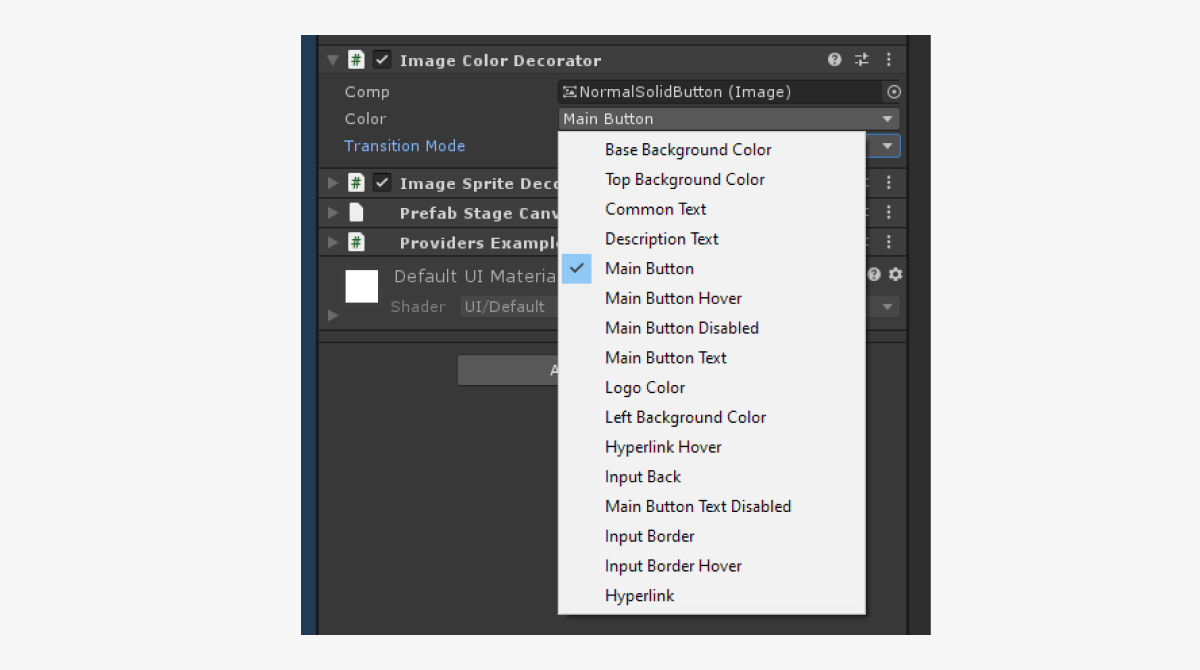Select Base Background Color option

[x=688, y=150]
